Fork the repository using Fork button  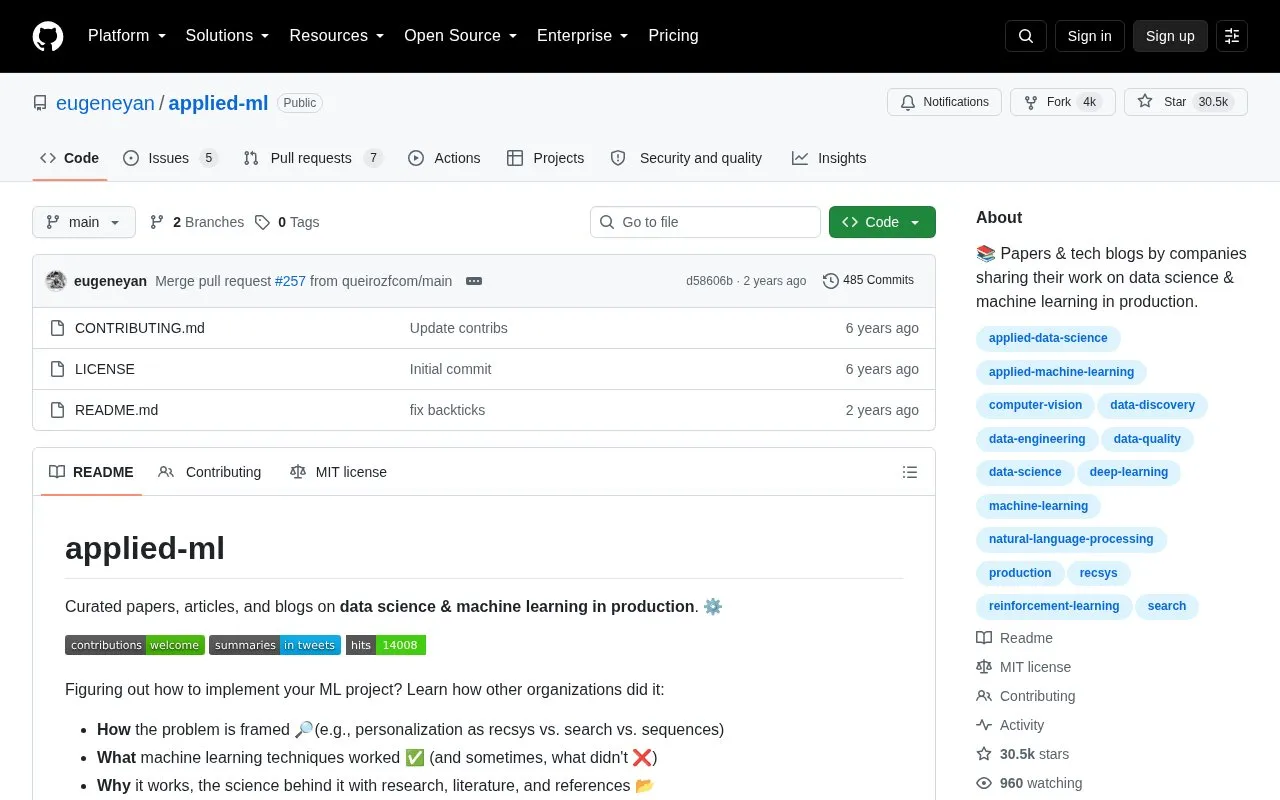click(x=1062, y=102)
